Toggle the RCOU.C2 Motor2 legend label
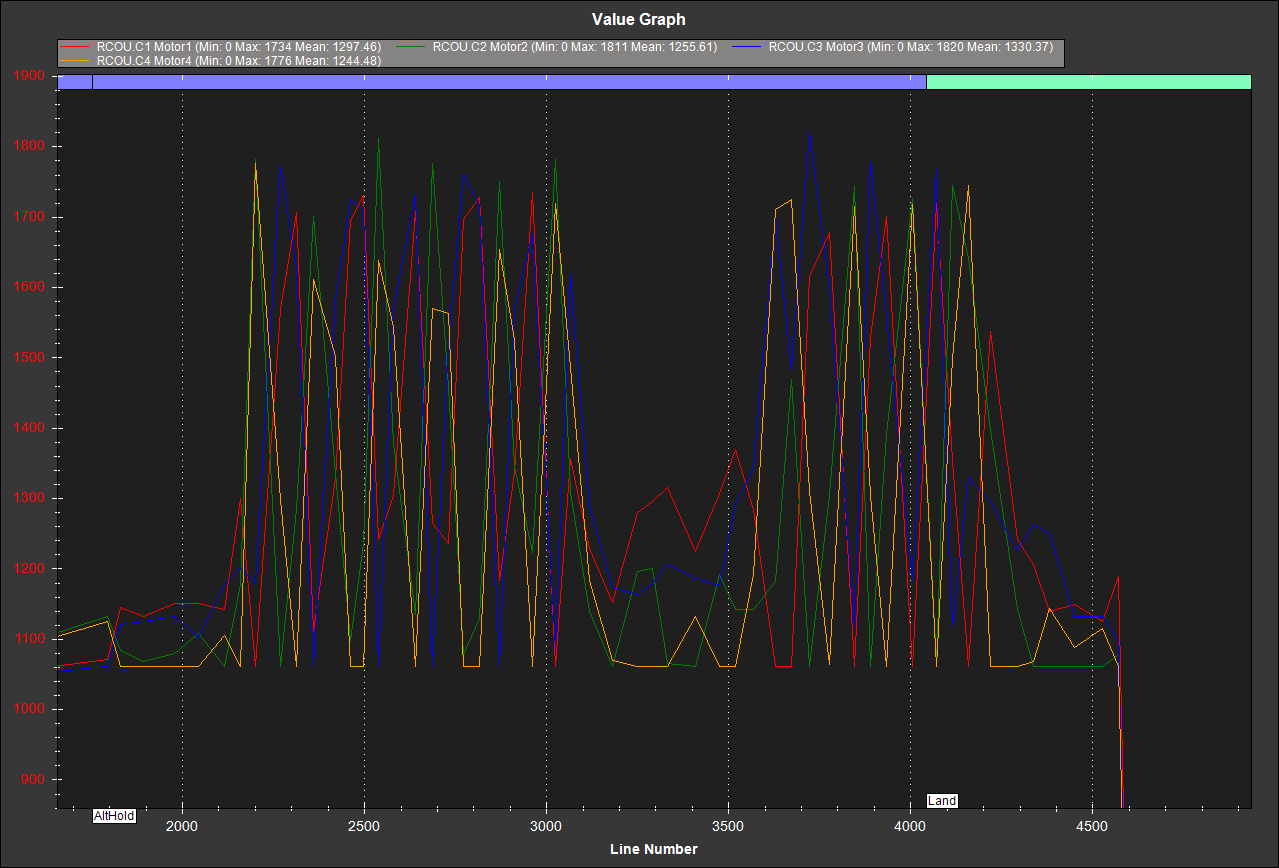Image resolution: width=1279 pixels, height=868 pixels. tap(573, 47)
